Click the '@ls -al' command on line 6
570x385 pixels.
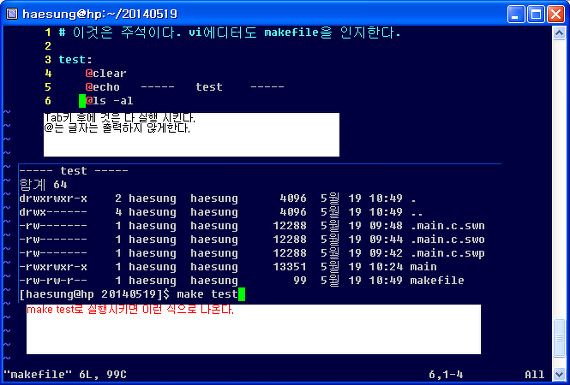pos(109,101)
